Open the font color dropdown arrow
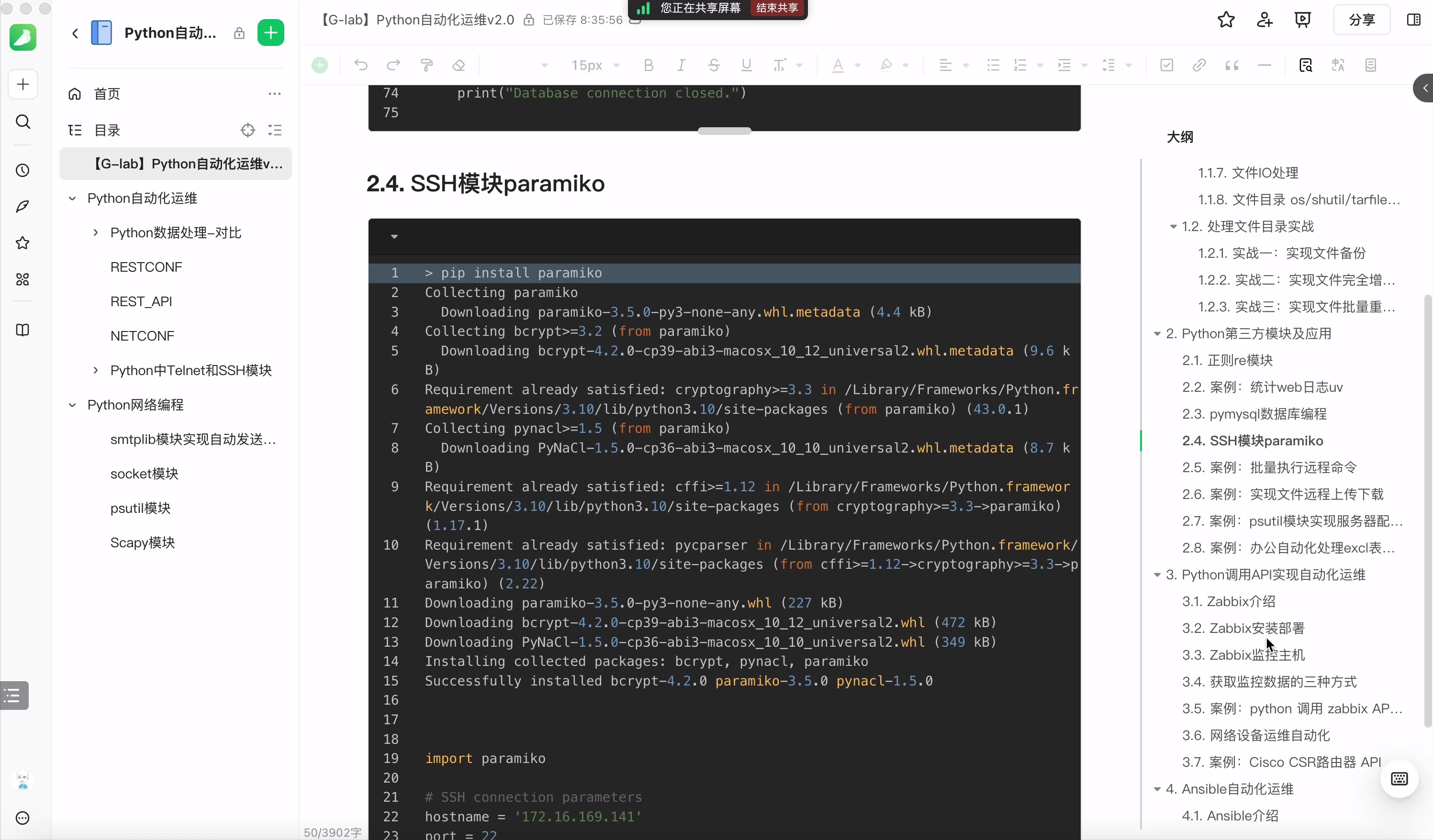The image size is (1433, 840). click(858, 66)
